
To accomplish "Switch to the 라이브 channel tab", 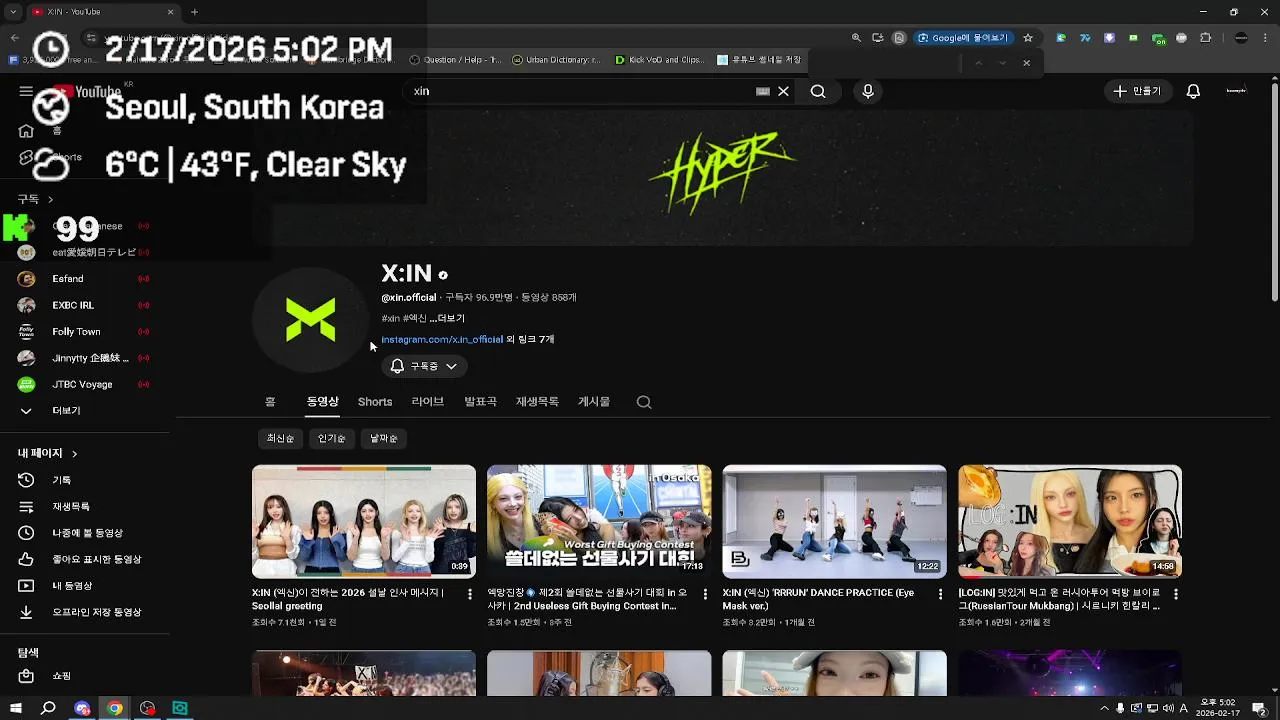I will (x=427, y=402).
